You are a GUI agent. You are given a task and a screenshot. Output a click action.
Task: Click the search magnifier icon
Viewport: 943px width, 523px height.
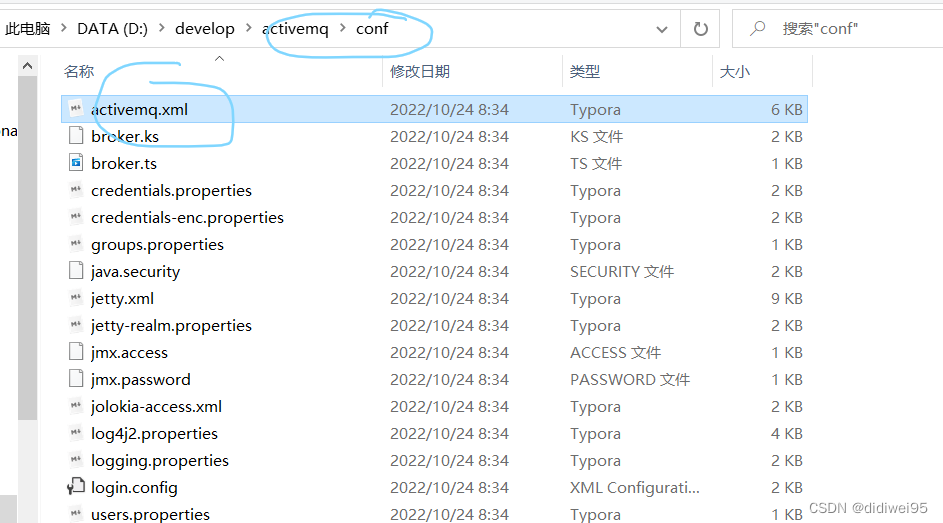pyautogui.click(x=757, y=28)
